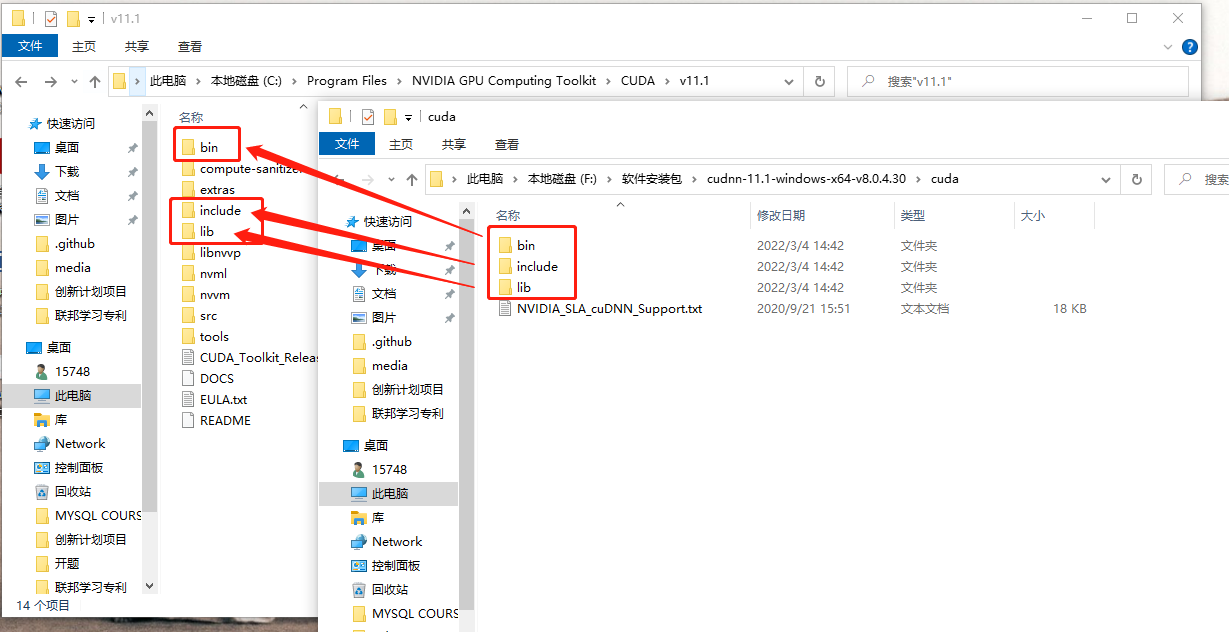Open the 共享 ribbon tab

(x=137, y=45)
